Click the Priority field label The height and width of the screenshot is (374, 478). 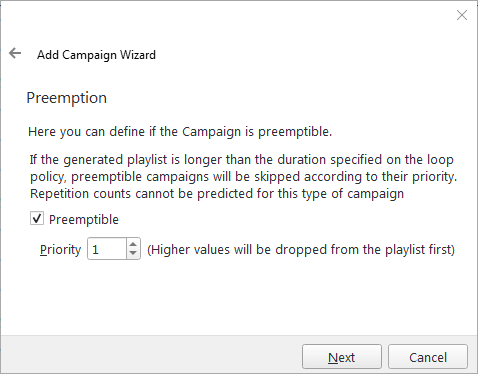60,250
